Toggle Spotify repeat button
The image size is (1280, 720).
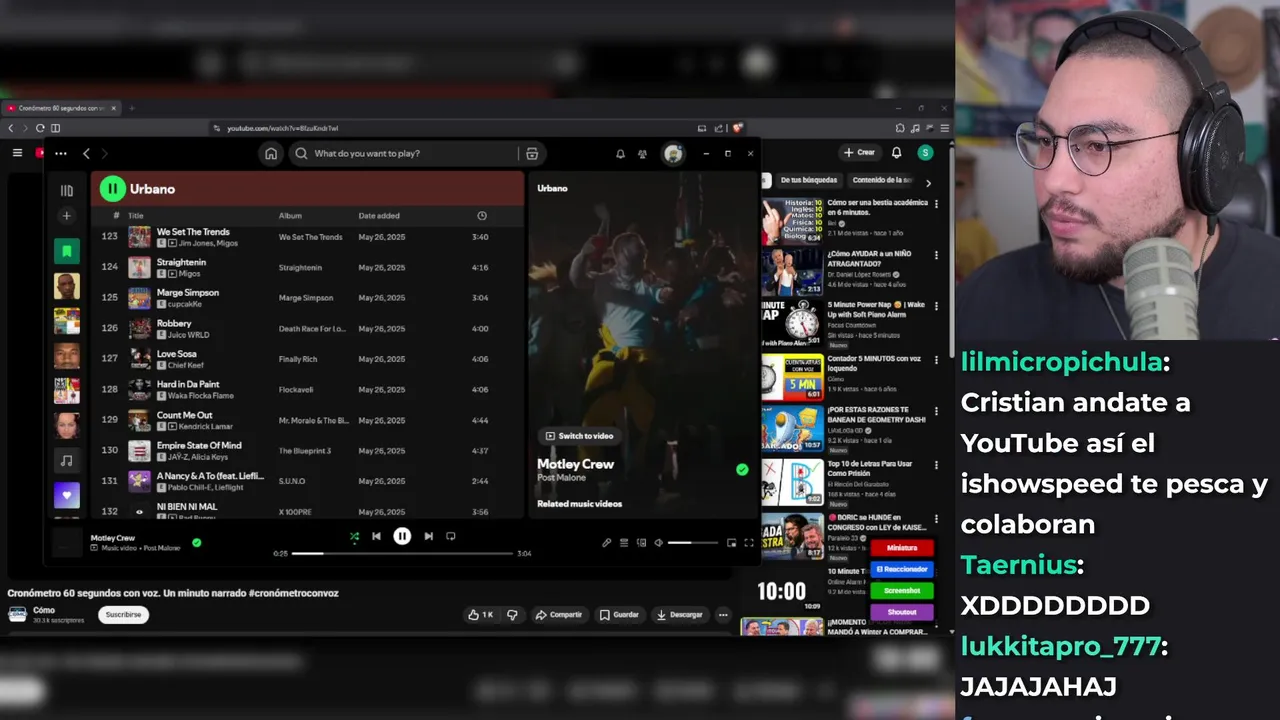click(x=451, y=536)
